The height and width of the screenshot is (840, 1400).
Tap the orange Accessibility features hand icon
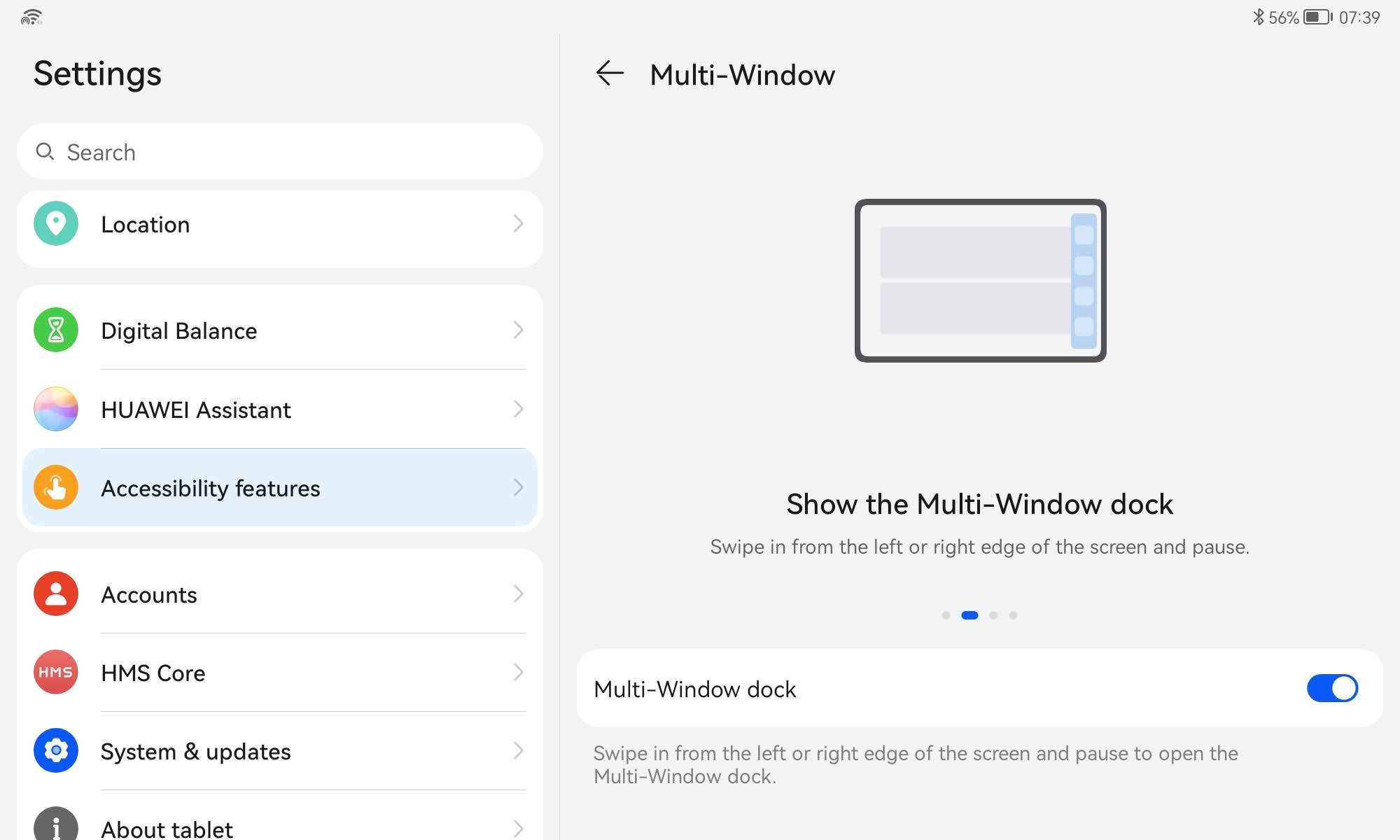[56, 487]
